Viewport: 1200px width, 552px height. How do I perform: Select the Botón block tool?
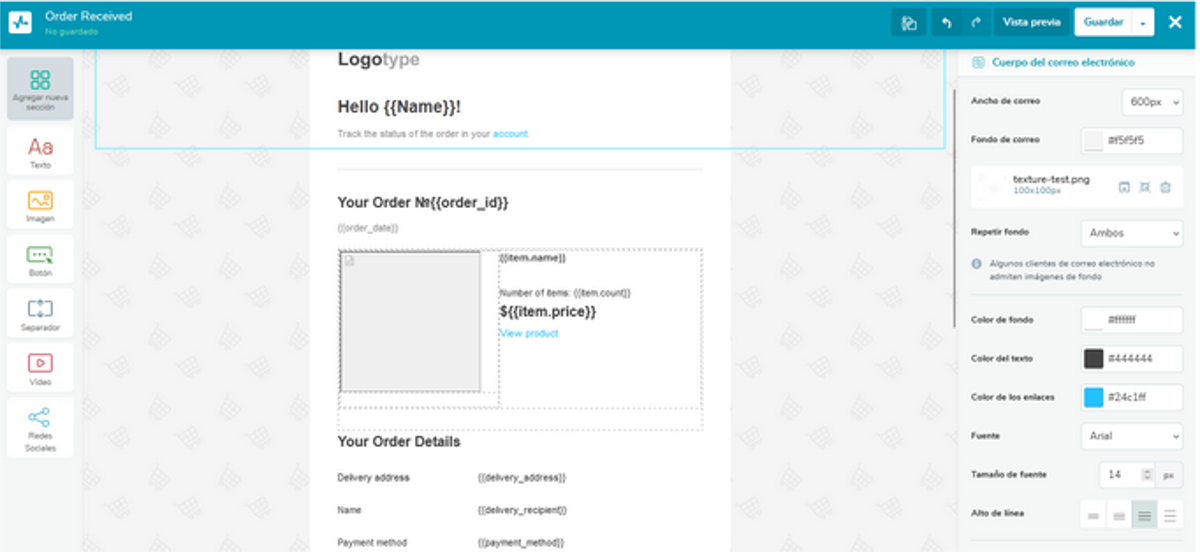point(40,260)
